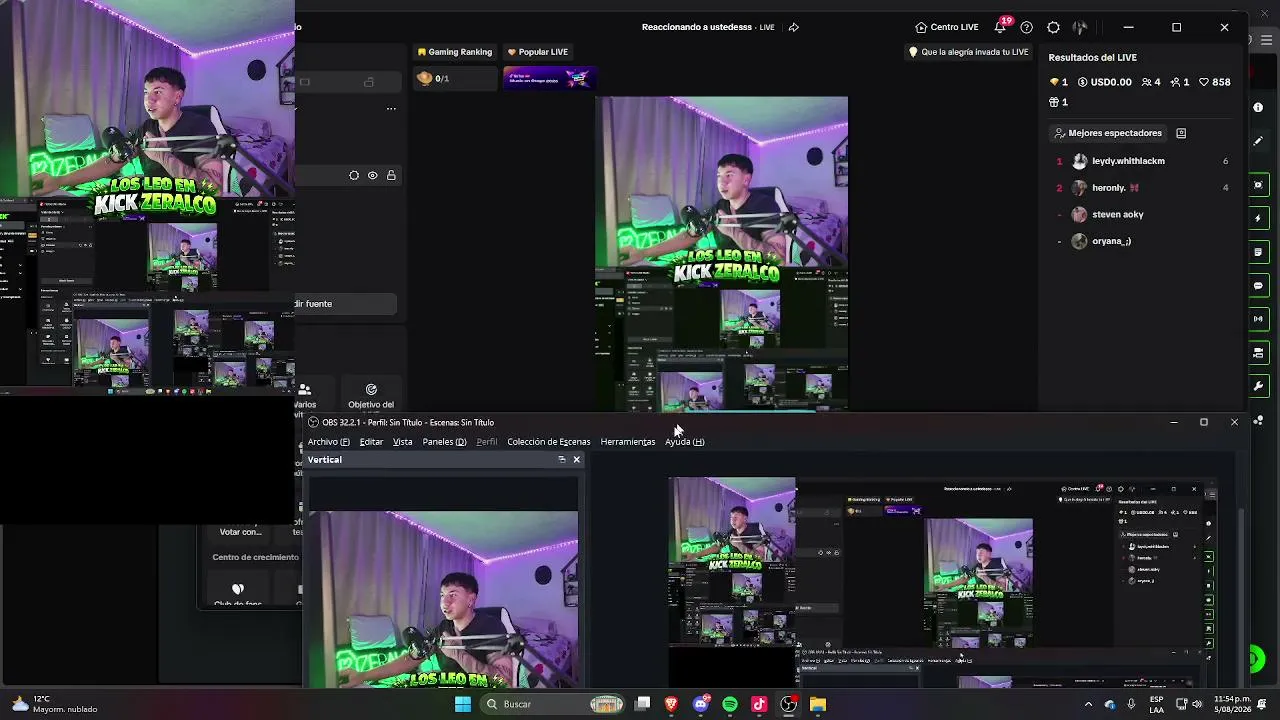Open the Ayuda menu in OBS
This screenshot has height=720, width=1280.
point(685,442)
